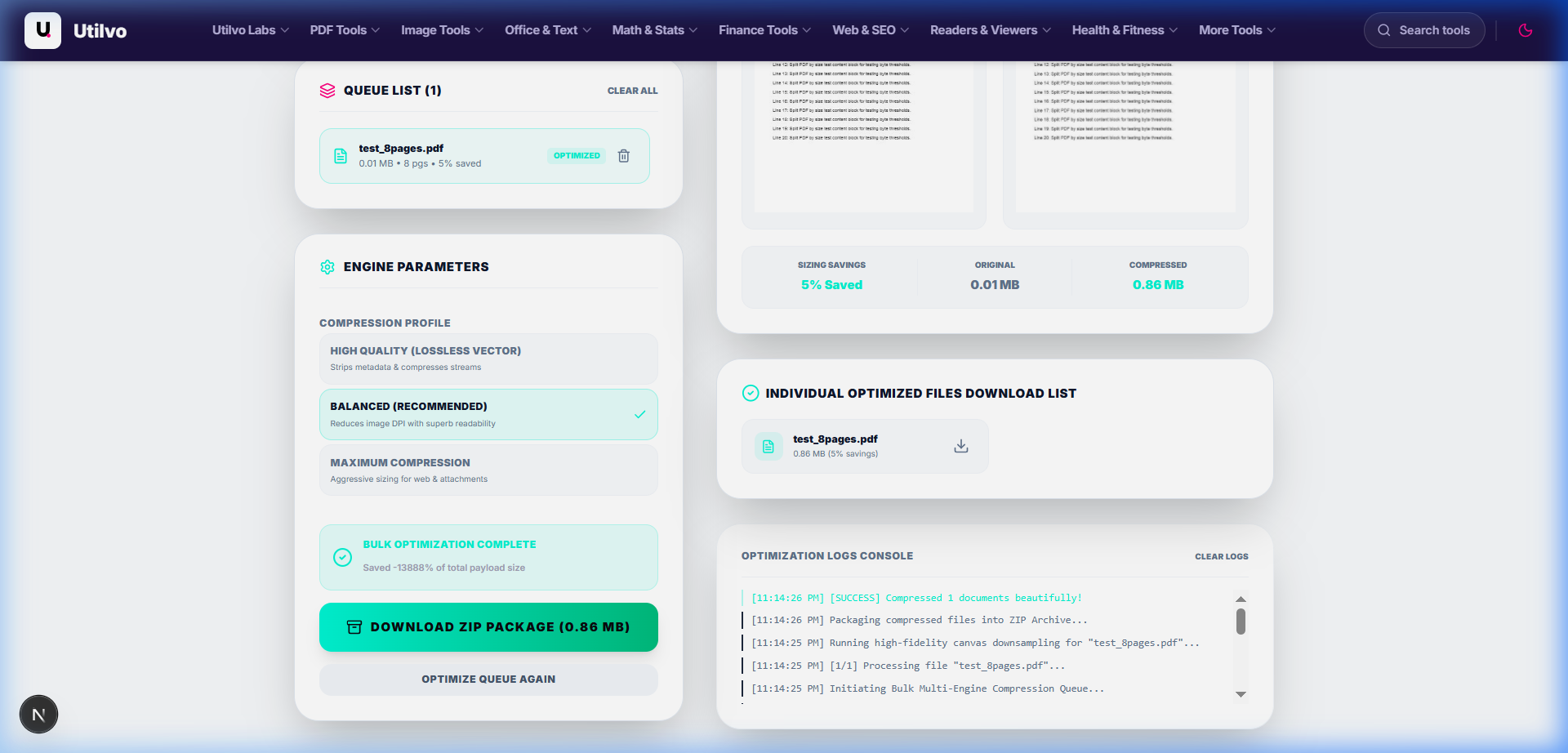This screenshot has width=1568, height=753.
Task: Open the Image Tools dropdown
Action: coord(442,30)
